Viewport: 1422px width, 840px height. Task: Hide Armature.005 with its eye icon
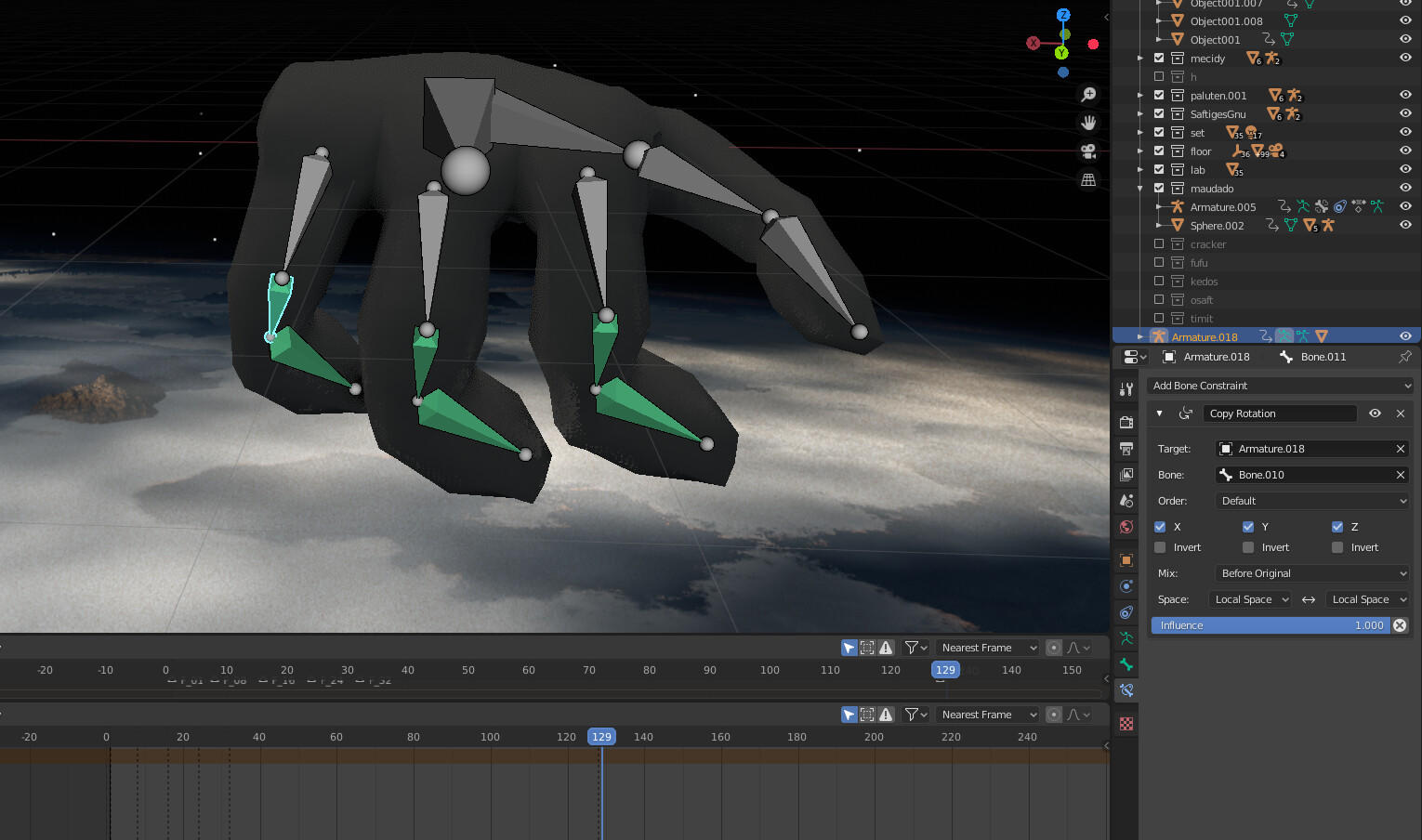click(x=1405, y=206)
